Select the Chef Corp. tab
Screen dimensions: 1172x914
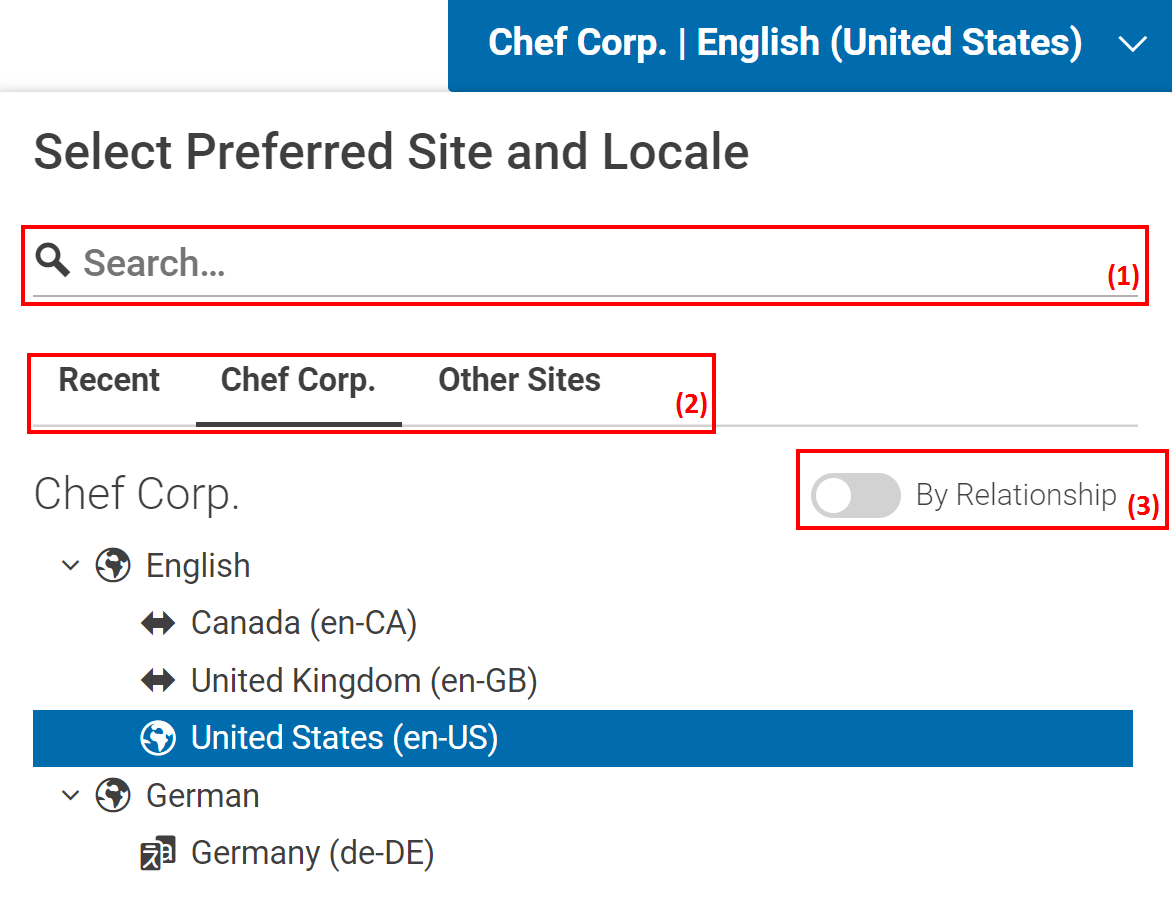pos(298,381)
